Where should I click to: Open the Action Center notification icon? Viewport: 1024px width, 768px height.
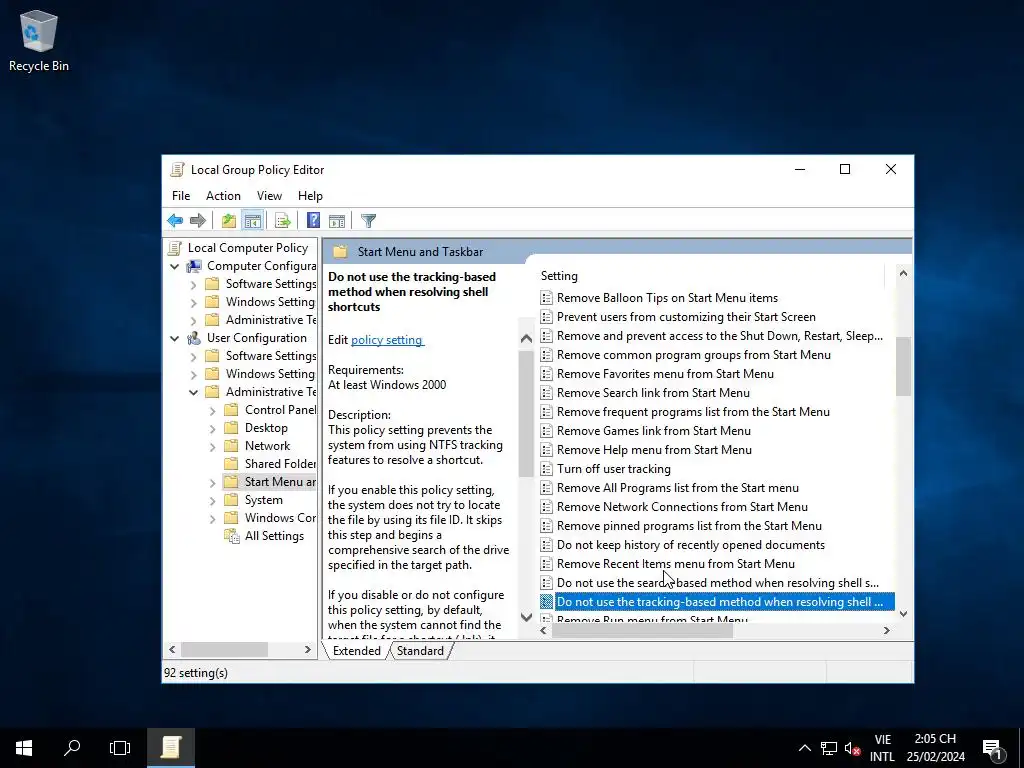pos(992,748)
